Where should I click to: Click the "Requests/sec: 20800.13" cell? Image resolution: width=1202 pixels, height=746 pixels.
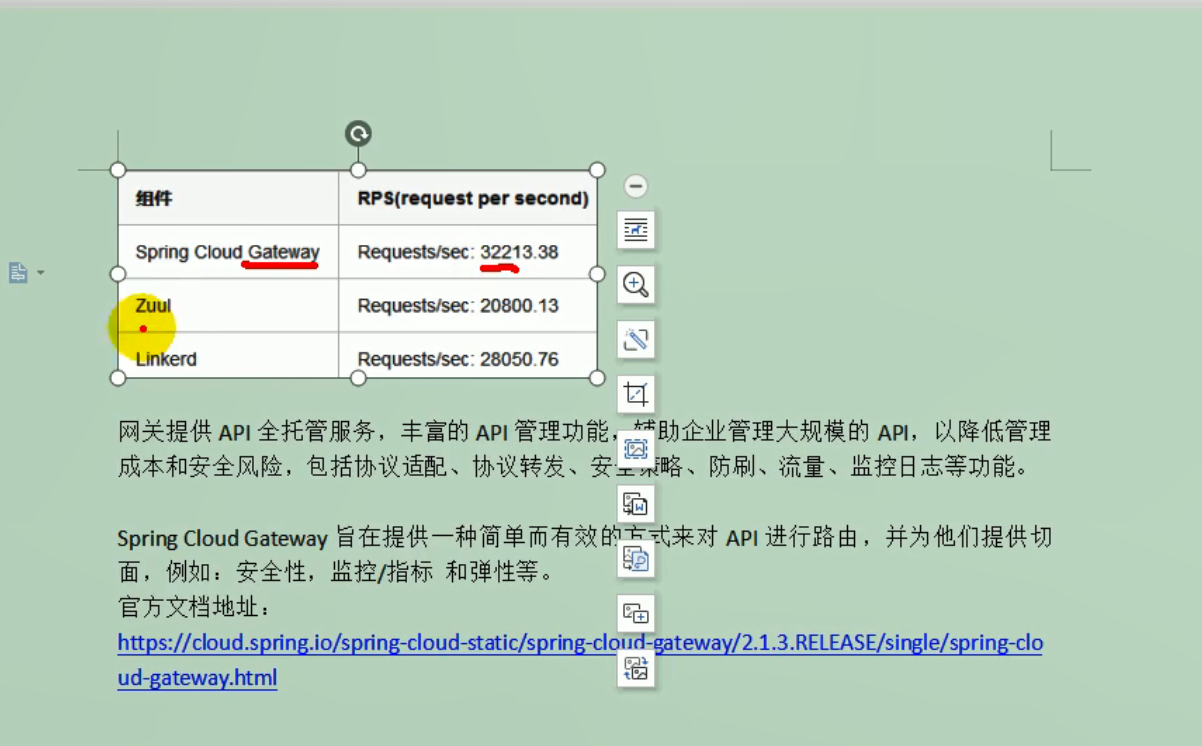coord(468,306)
